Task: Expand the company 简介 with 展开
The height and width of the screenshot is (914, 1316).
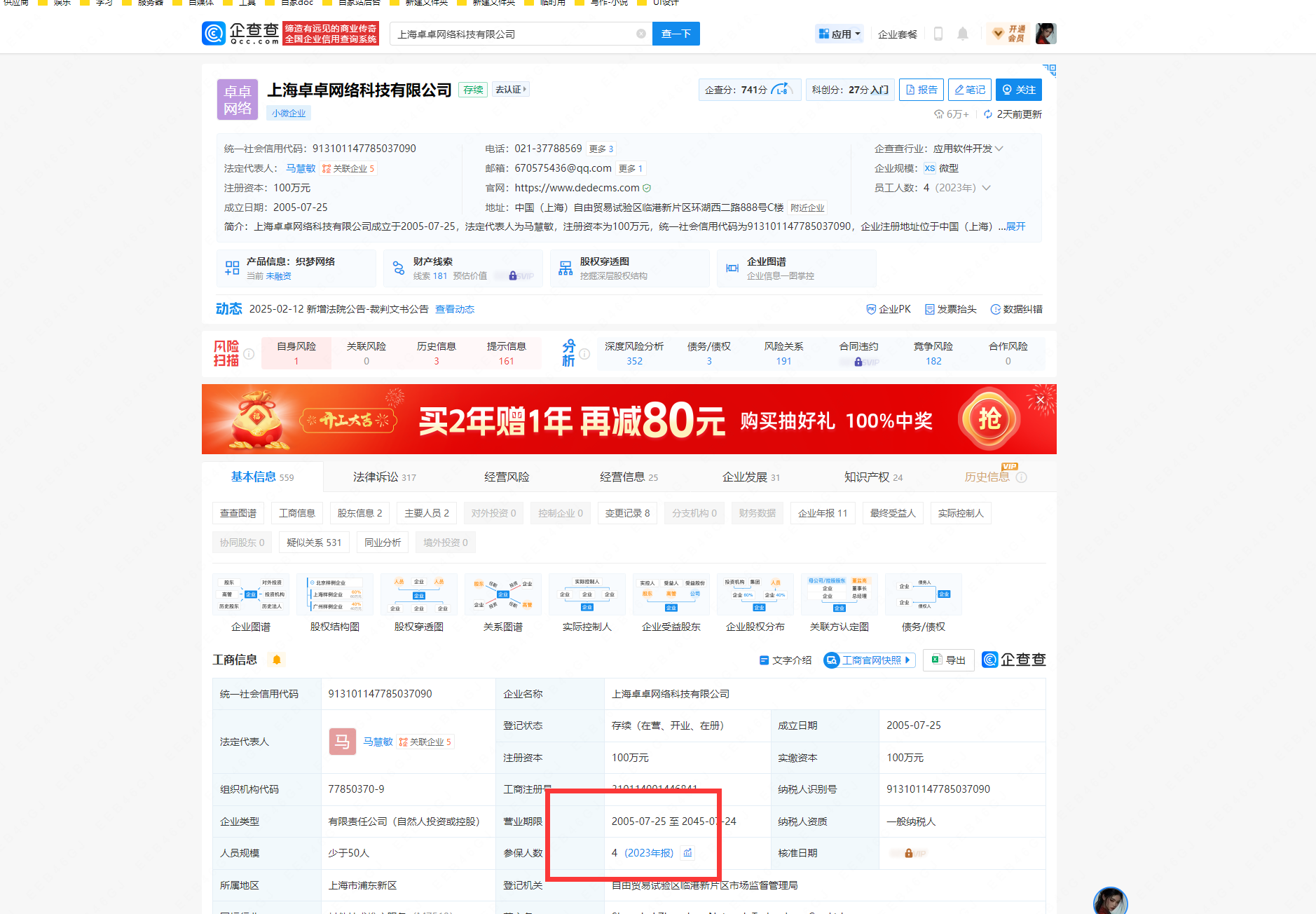Action: coord(1015,226)
